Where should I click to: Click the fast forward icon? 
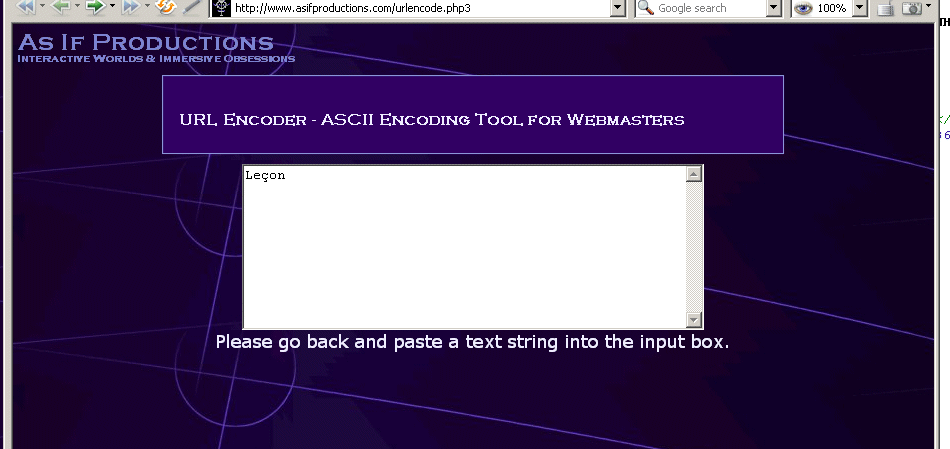tap(130, 7)
